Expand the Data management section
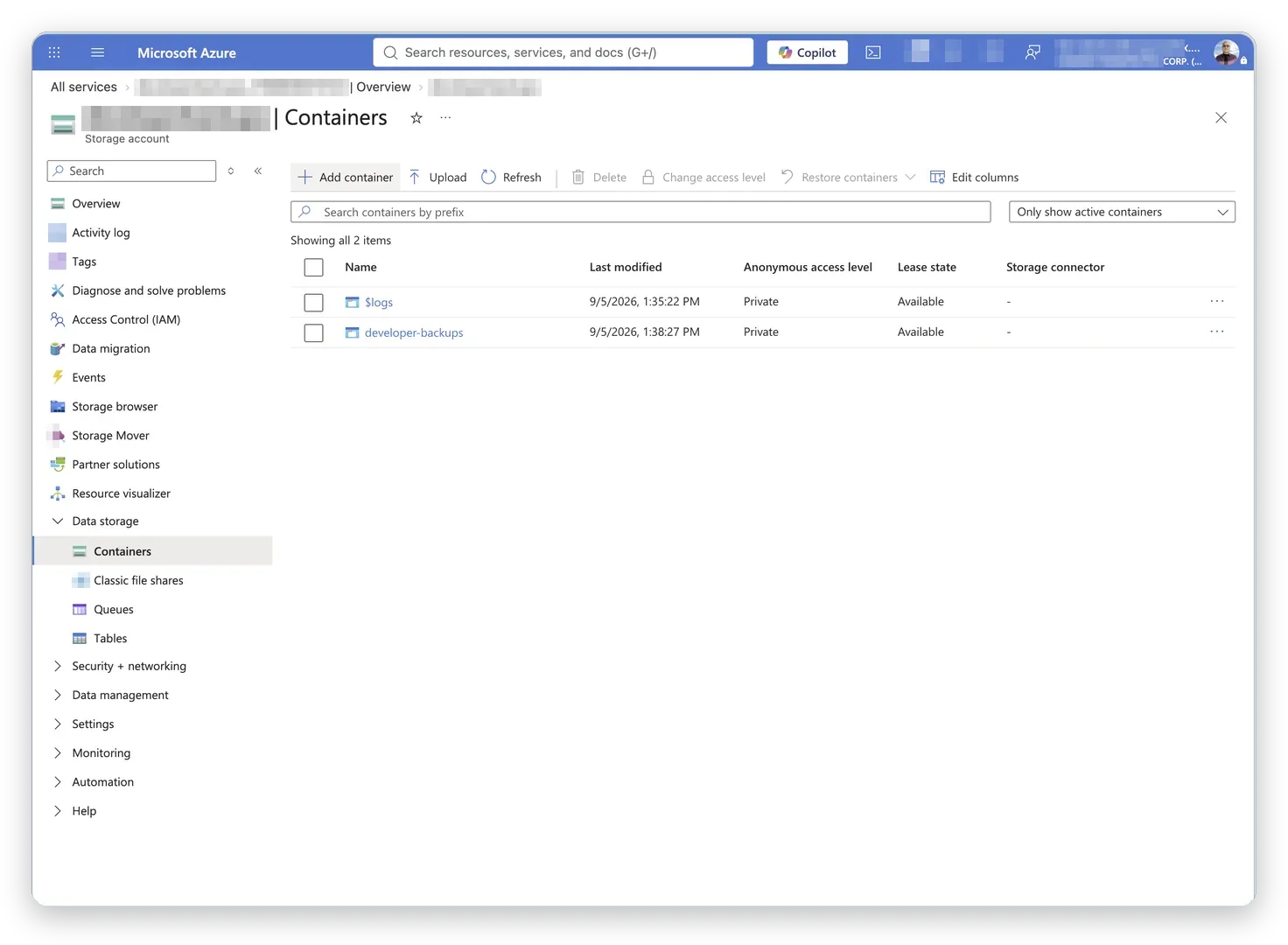This screenshot has width=1288, height=945. click(58, 695)
